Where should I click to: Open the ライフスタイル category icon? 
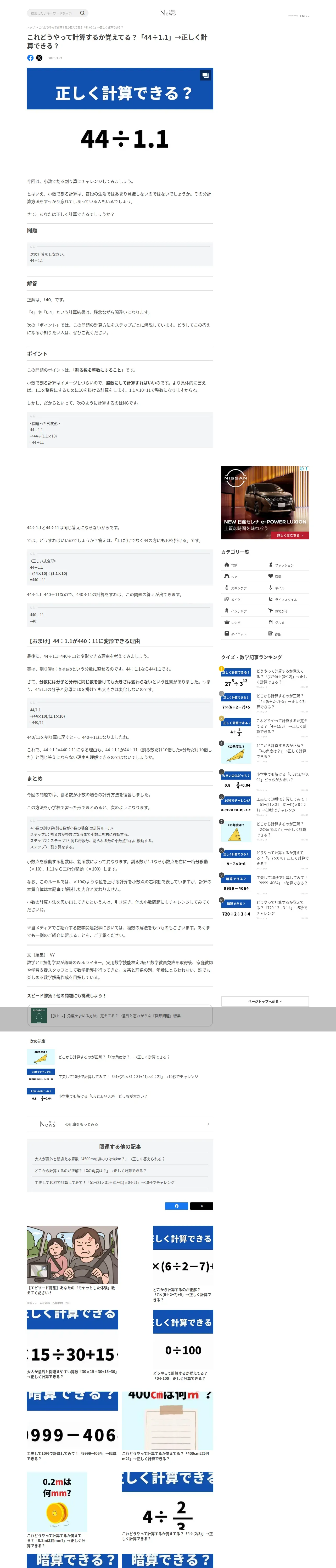tap(271, 599)
